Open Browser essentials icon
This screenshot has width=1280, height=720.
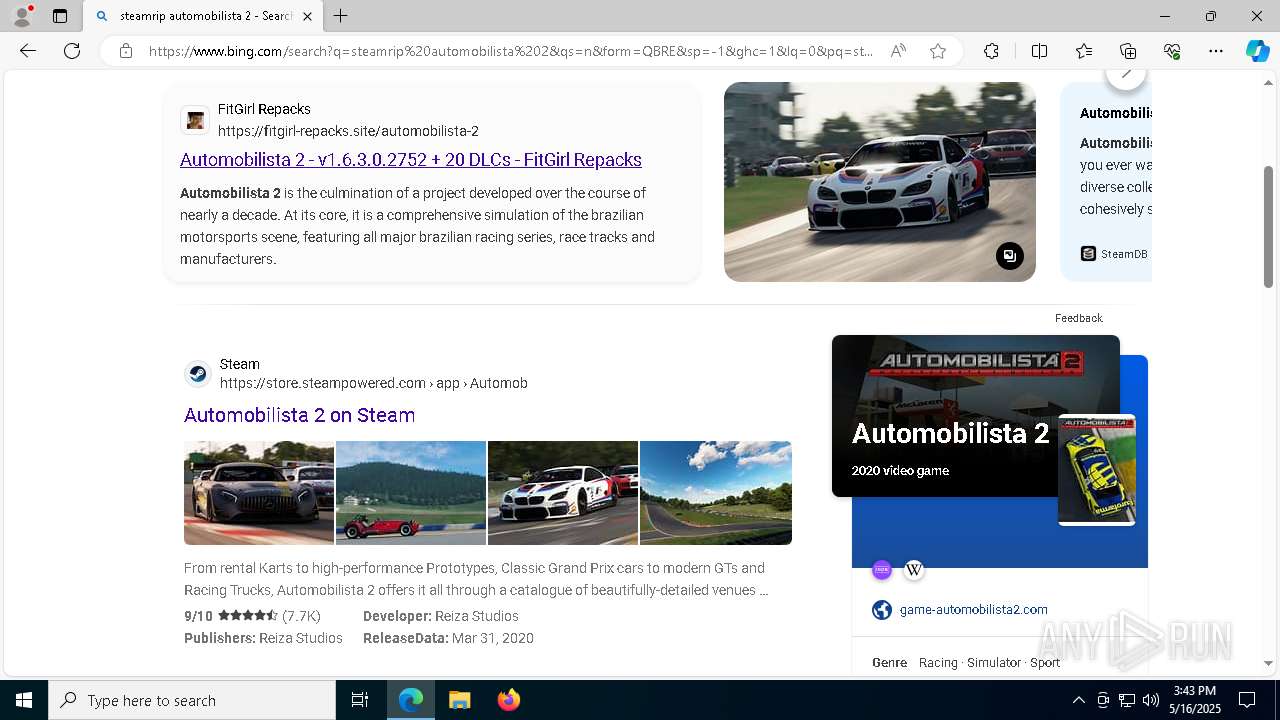tap(1172, 51)
